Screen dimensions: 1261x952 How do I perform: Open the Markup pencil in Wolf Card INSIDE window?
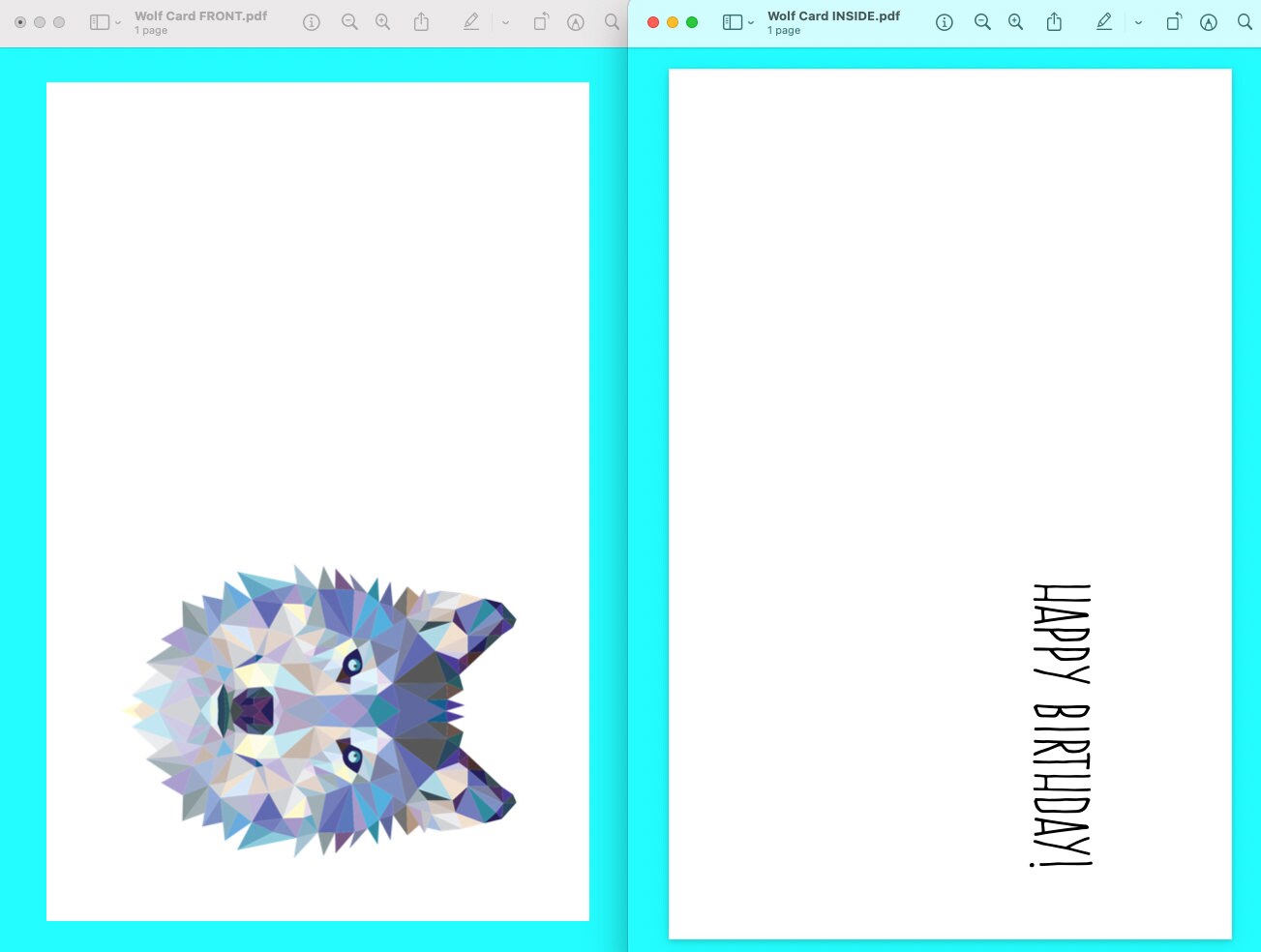1103,21
